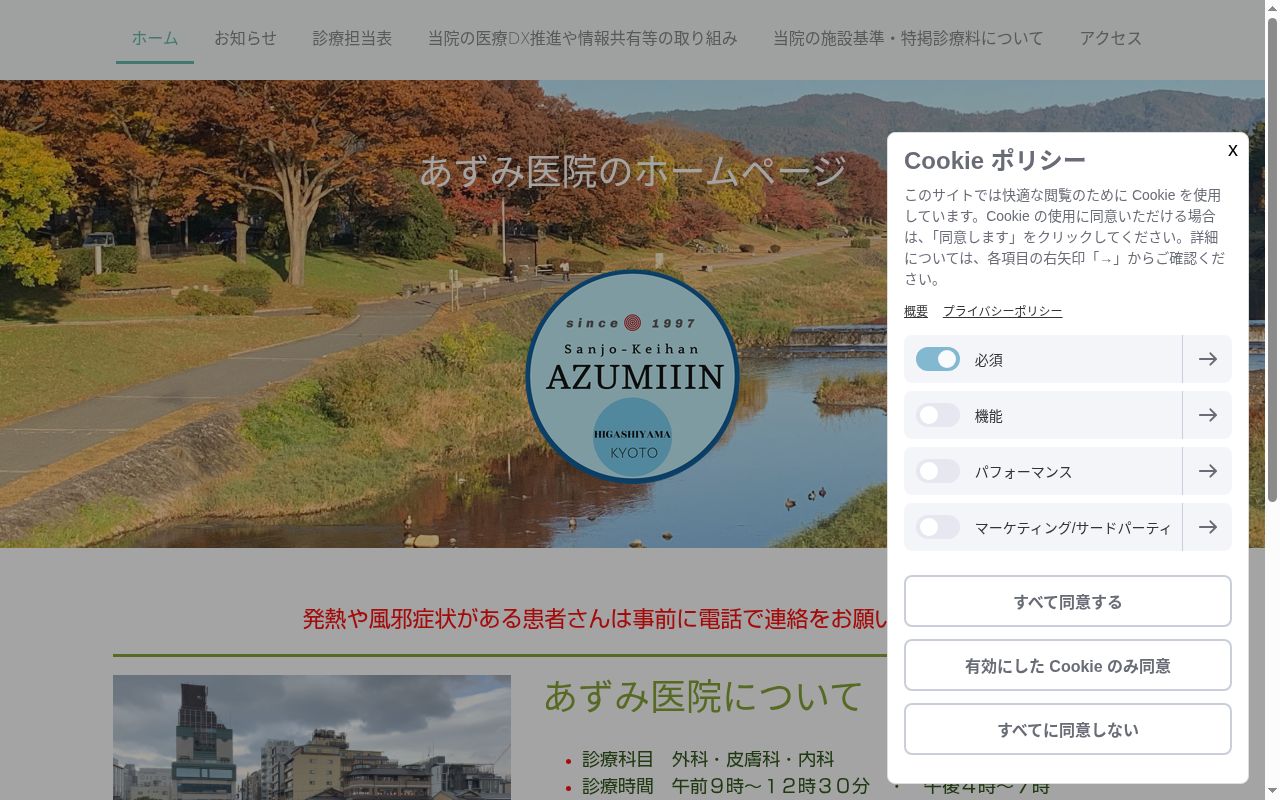Click the 機能 label text

989,416
